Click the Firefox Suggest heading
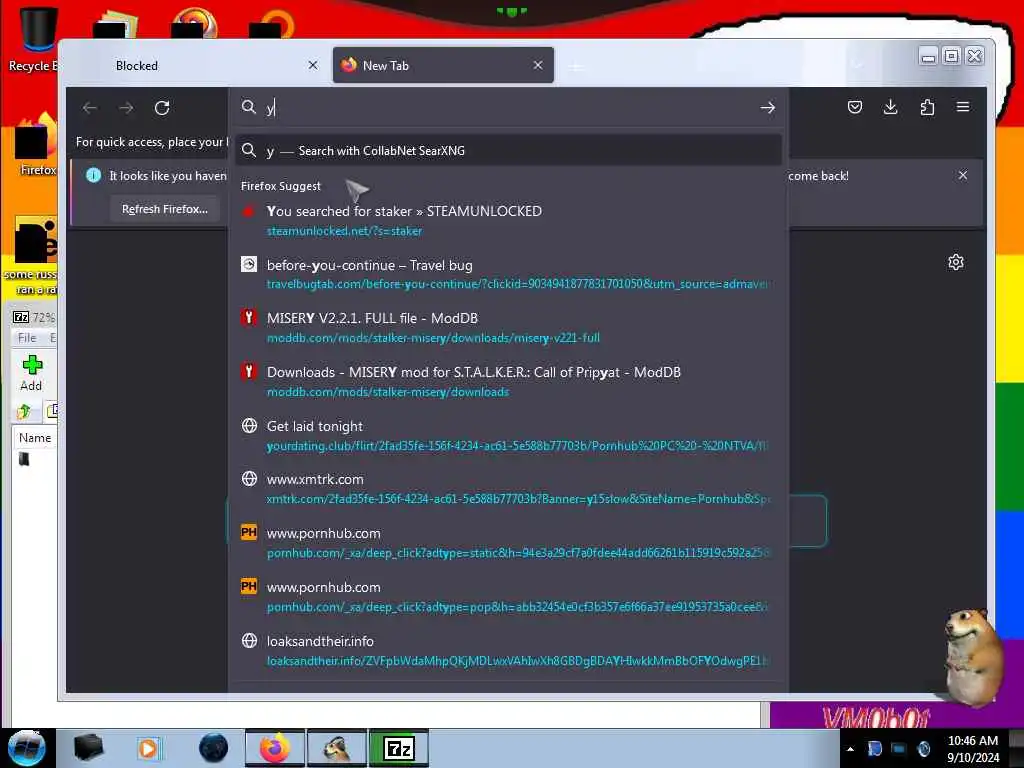 click(281, 186)
